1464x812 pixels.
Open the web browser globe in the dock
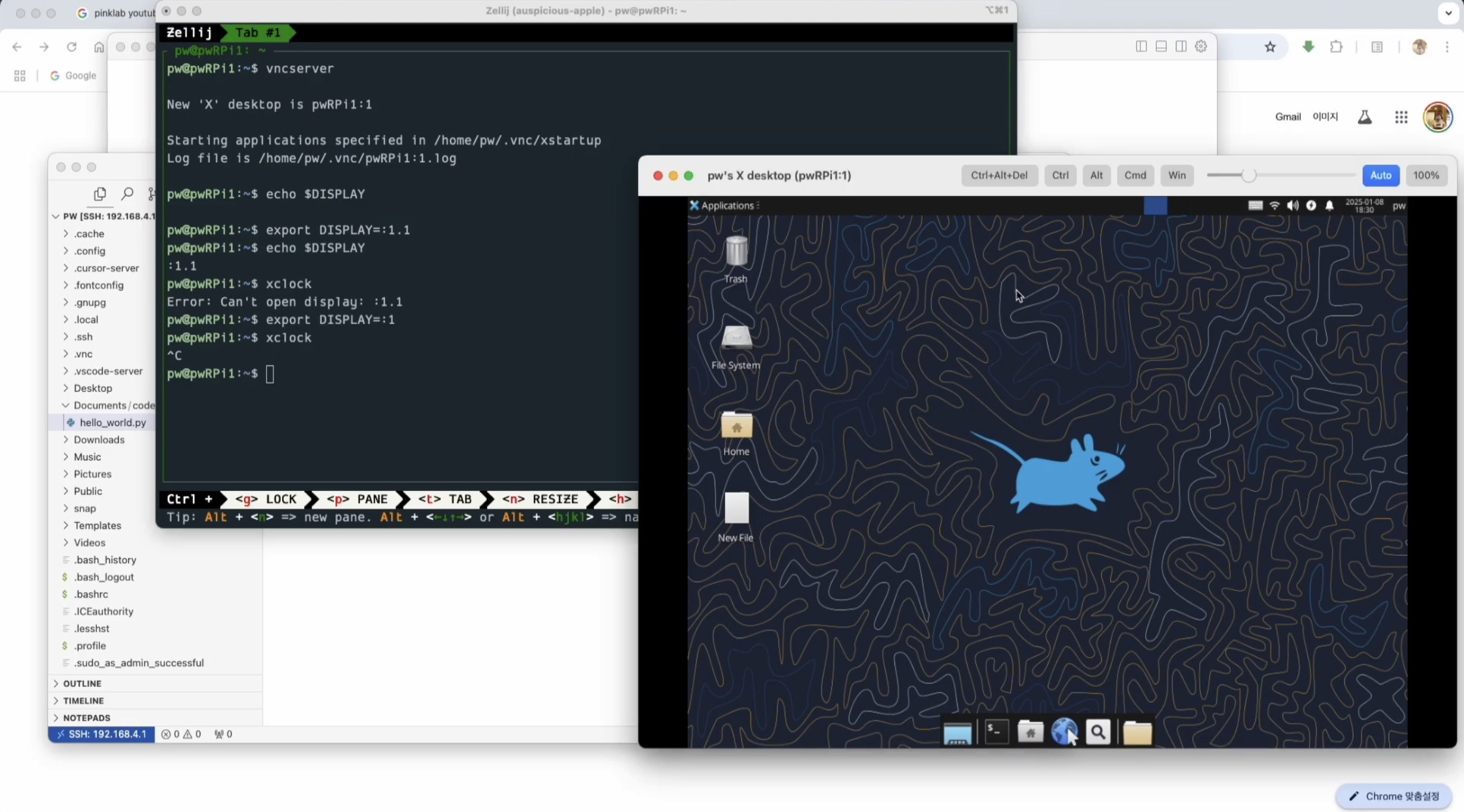click(1064, 732)
